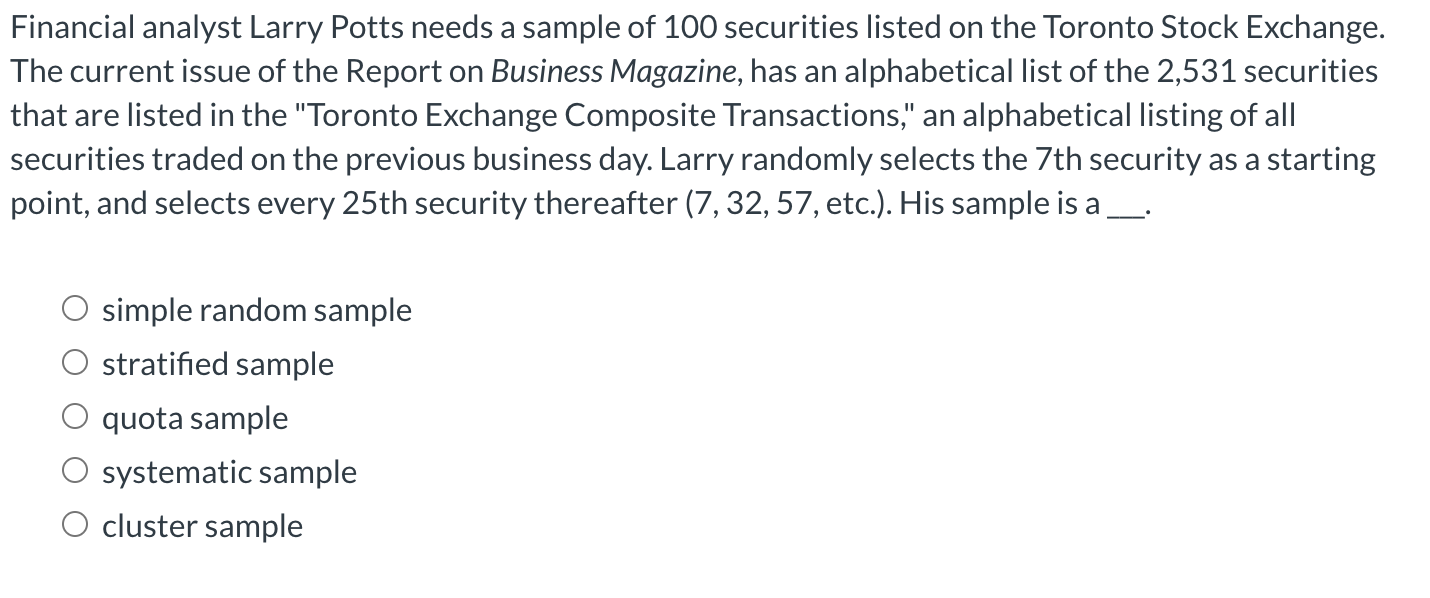Screen dimensions: 1430x598
Task: Click the label text stratified sample
Action: [x=217, y=364]
